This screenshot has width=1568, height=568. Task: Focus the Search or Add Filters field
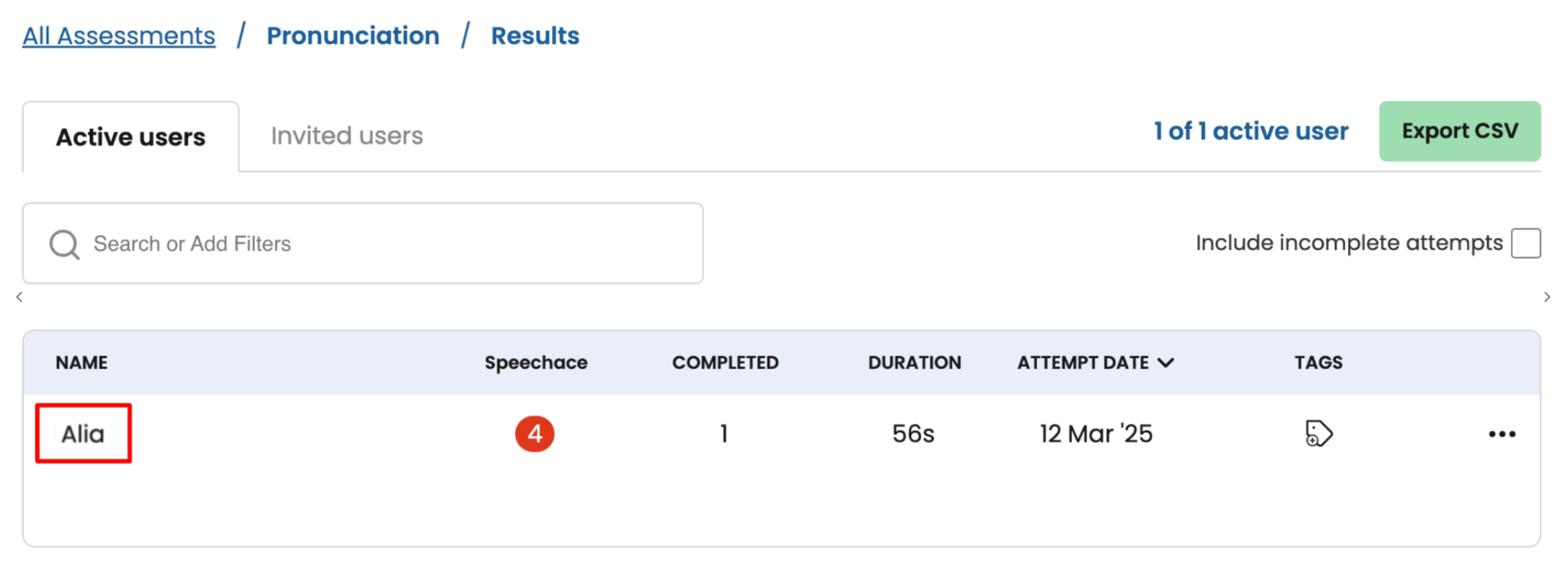coord(389,244)
